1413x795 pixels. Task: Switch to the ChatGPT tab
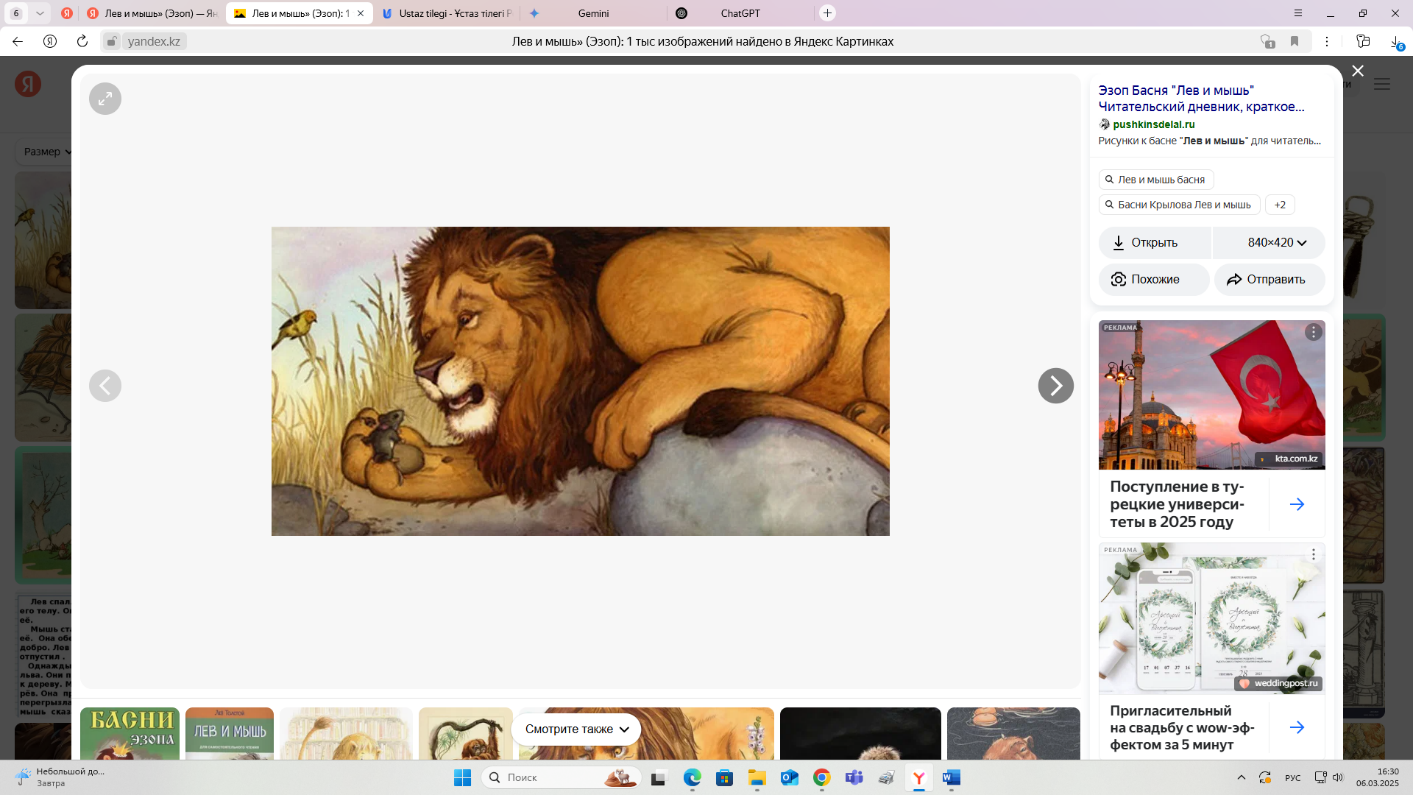point(740,13)
